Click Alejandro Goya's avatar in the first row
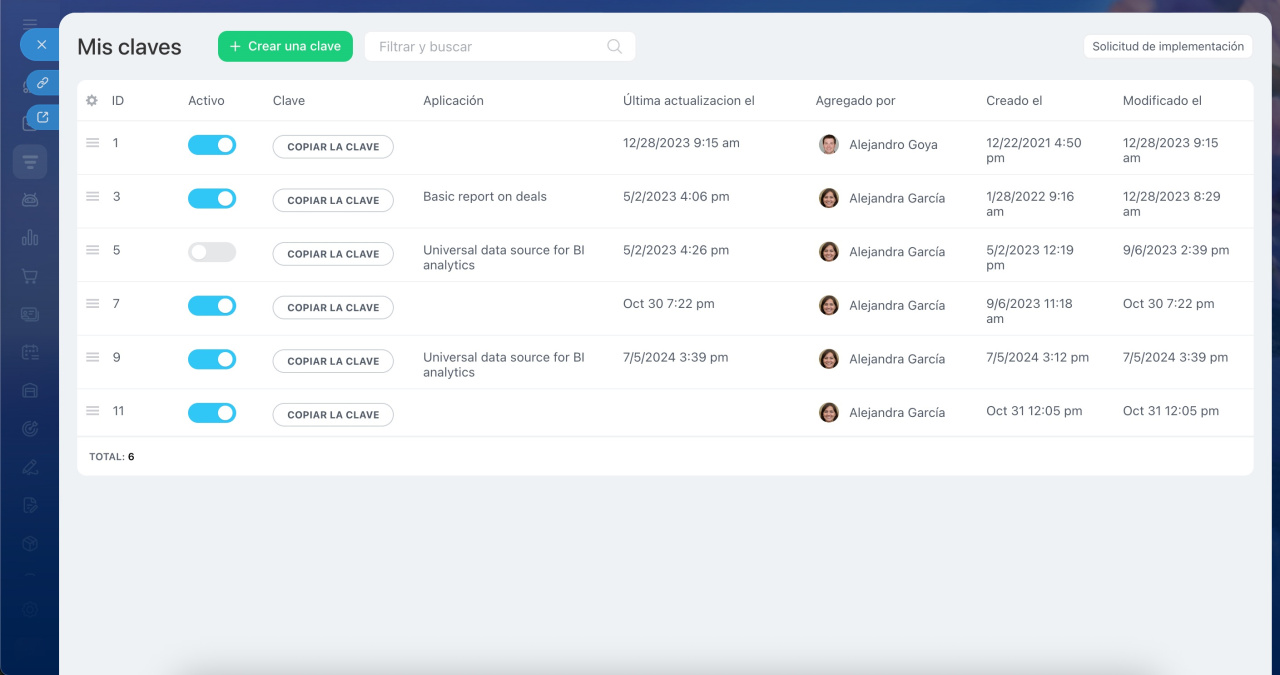This screenshot has width=1280, height=675. click(829, 145)
